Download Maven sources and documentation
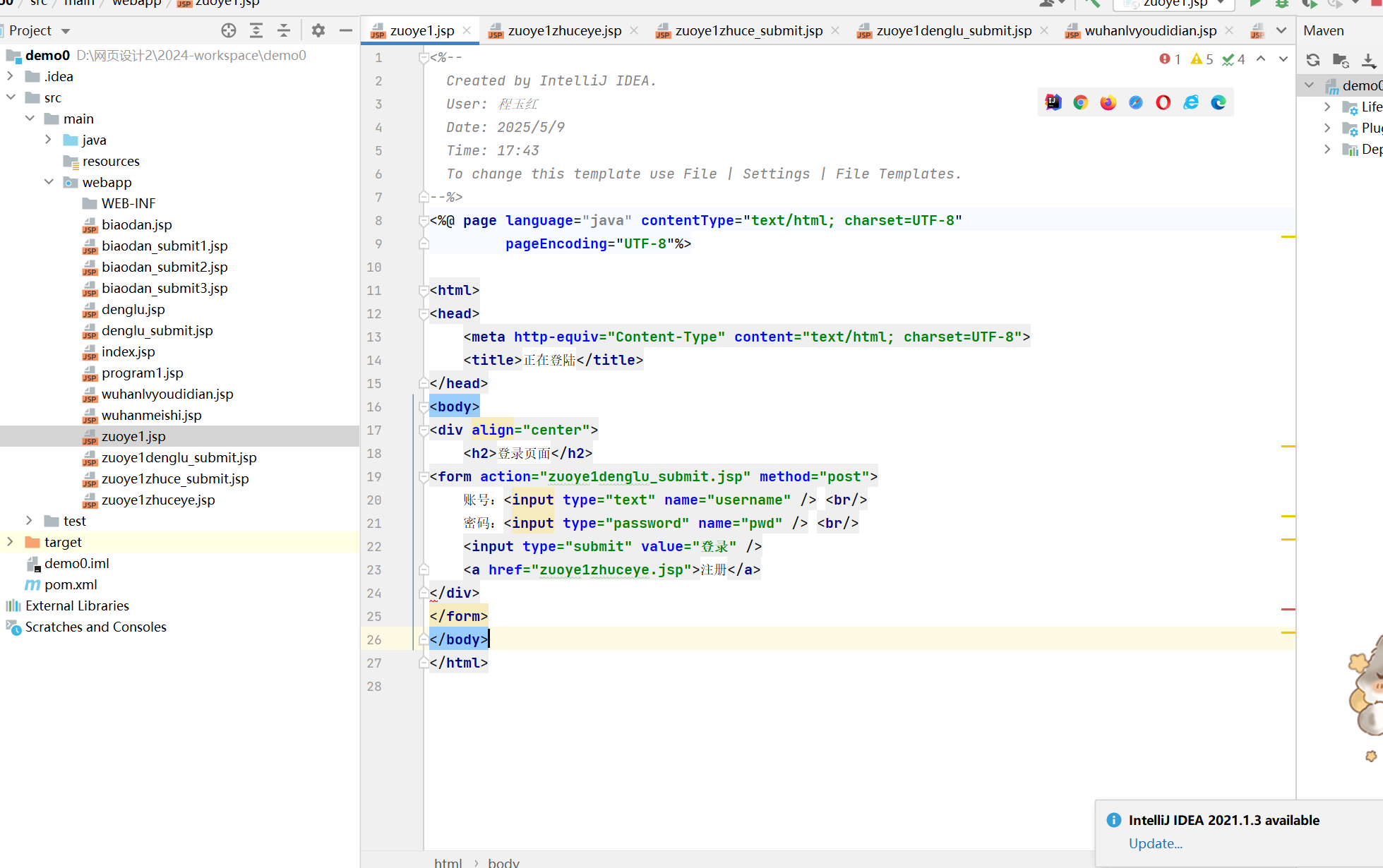The width and height of the screenshot is (1383, 868). click(x=1368, y=60)
